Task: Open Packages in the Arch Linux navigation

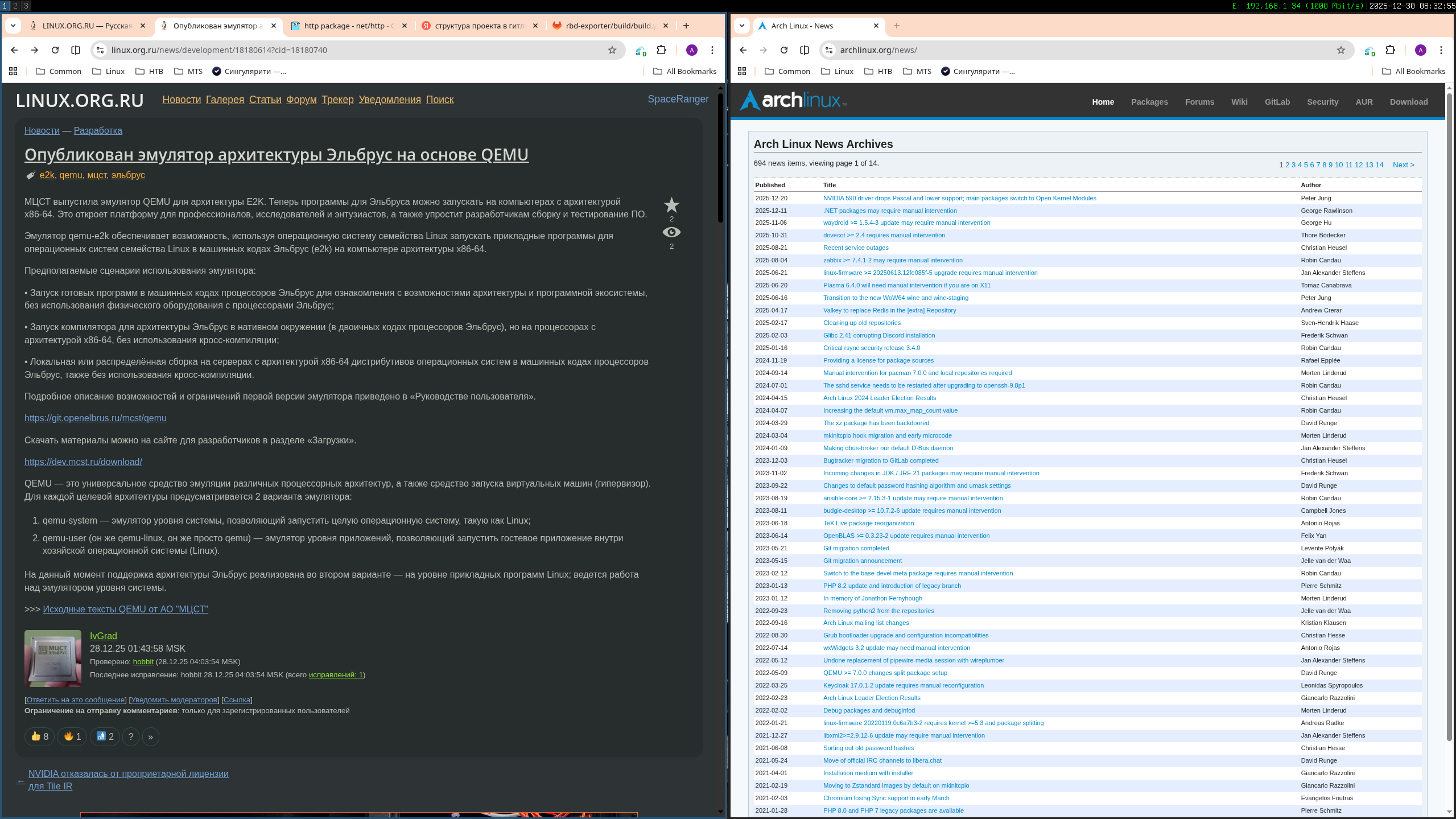Action: coord(1149,102)
